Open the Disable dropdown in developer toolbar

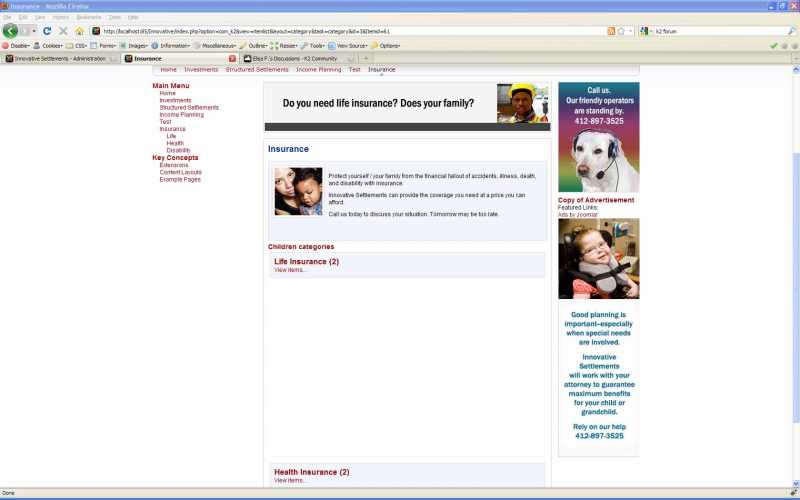16,45
